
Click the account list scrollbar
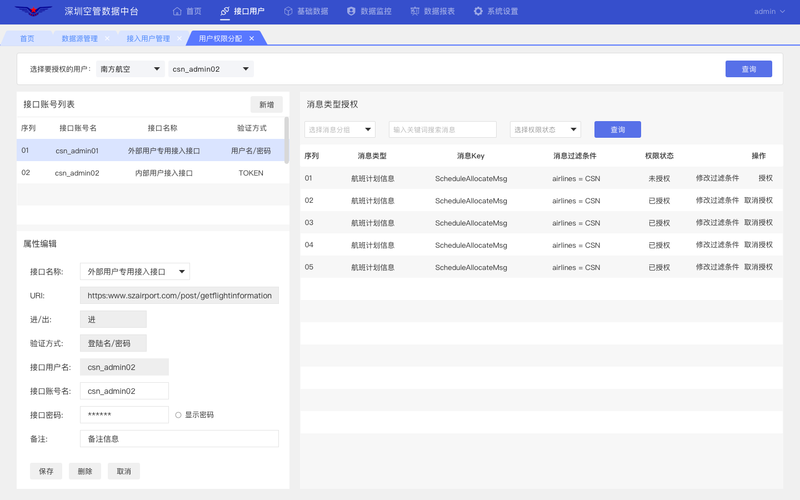click(287, 140)
